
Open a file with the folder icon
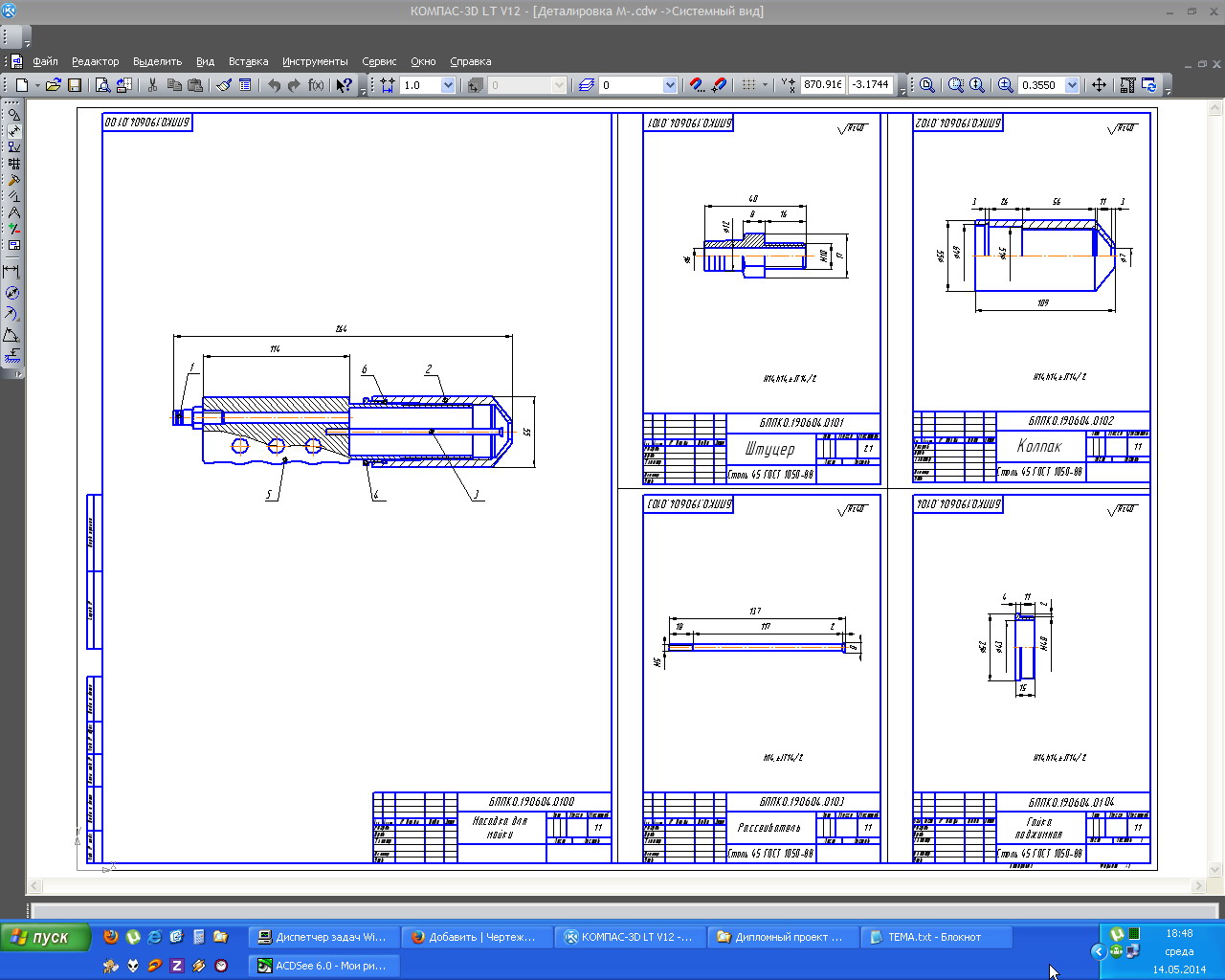54,85
